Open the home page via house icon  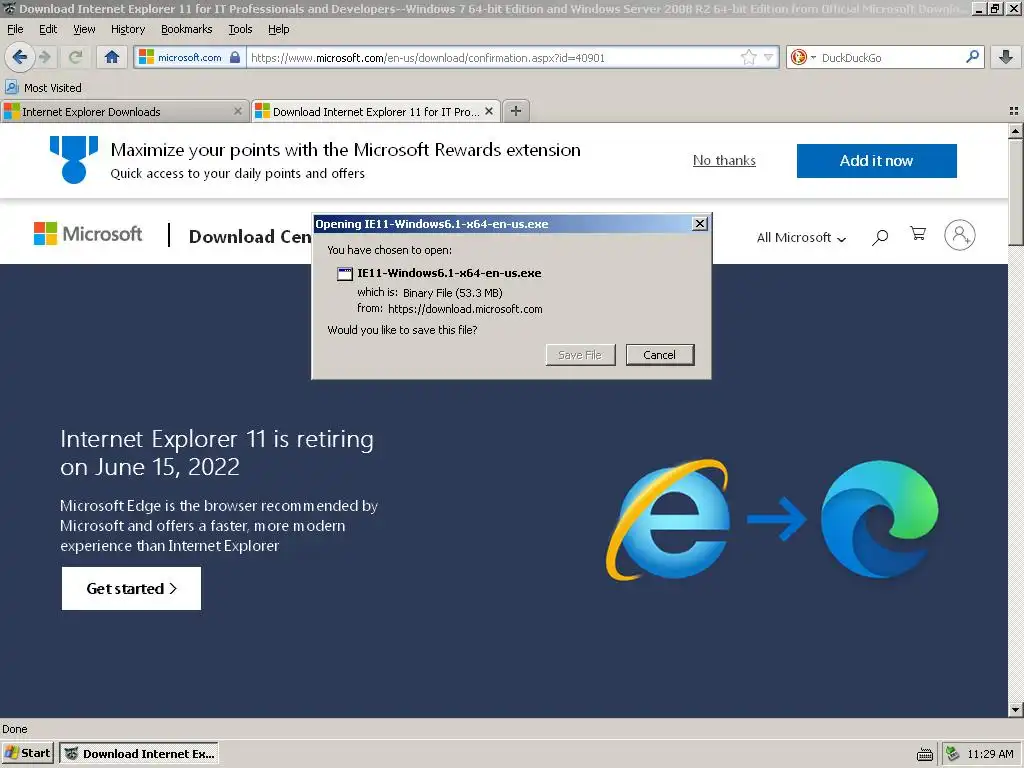click(x=112, y=57)
